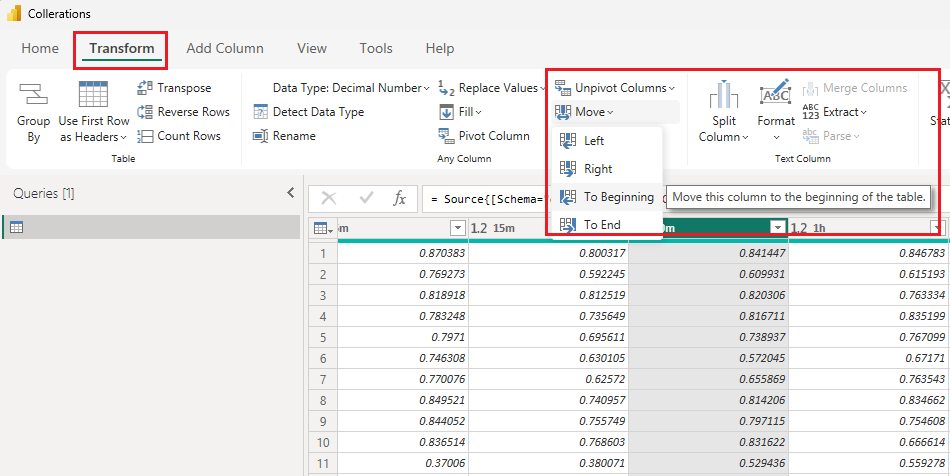Open the View ribbon tab
The image size is (950, 476).
point(312,48)
